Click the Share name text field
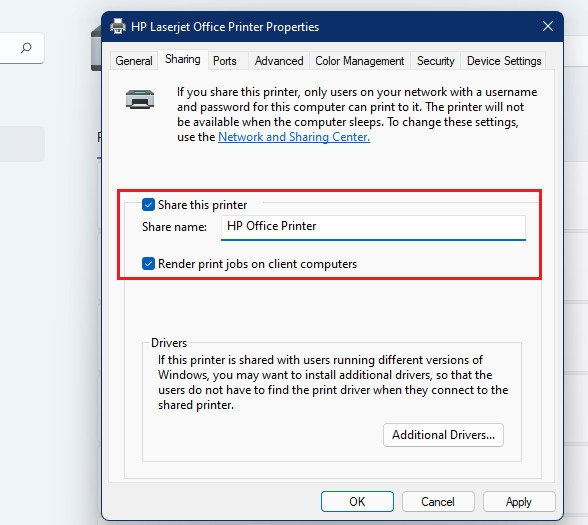The height and width of the screenshot is (525, 588). point(373,227)
